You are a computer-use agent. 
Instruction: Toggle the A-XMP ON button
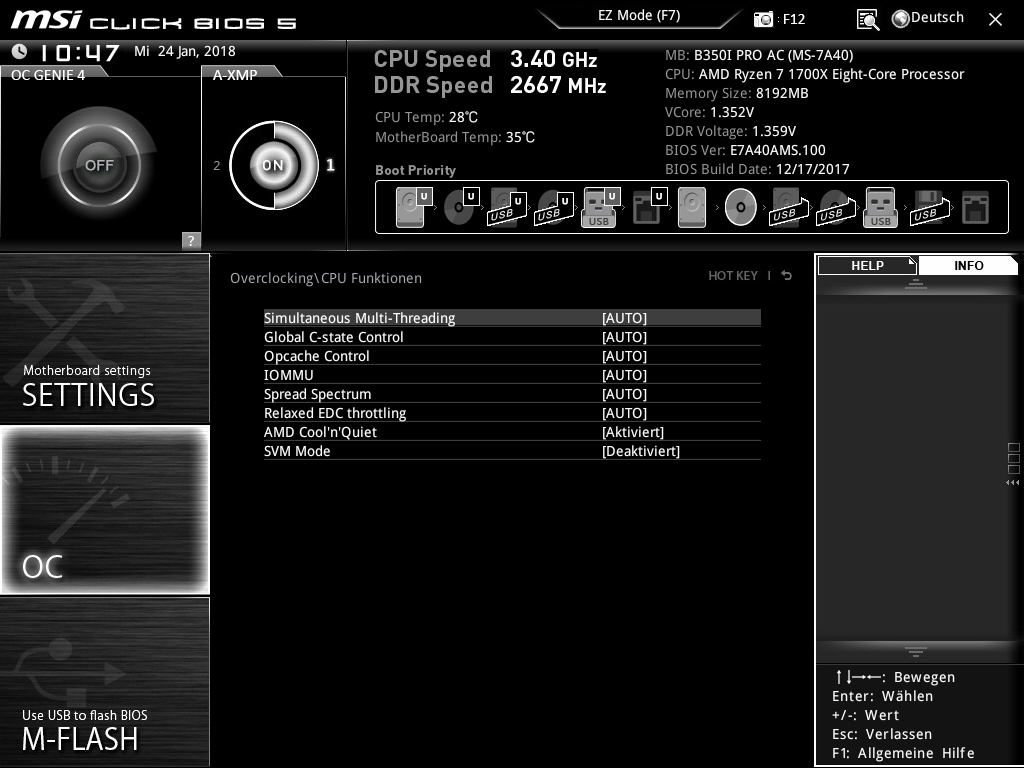click(x=273, y=165)
